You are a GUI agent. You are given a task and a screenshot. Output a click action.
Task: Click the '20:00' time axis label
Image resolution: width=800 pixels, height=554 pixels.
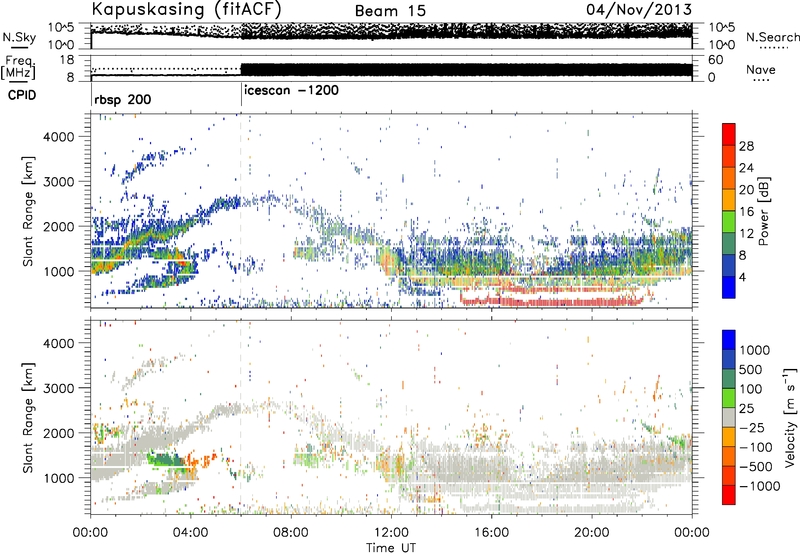pyautogui.click(x=591, y=532)
